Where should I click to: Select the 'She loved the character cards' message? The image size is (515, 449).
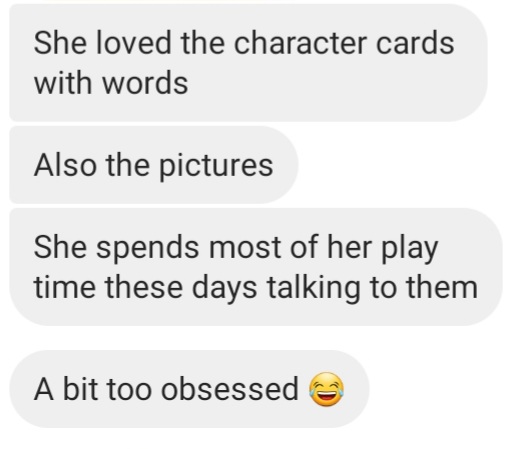(x=248, y=63)
